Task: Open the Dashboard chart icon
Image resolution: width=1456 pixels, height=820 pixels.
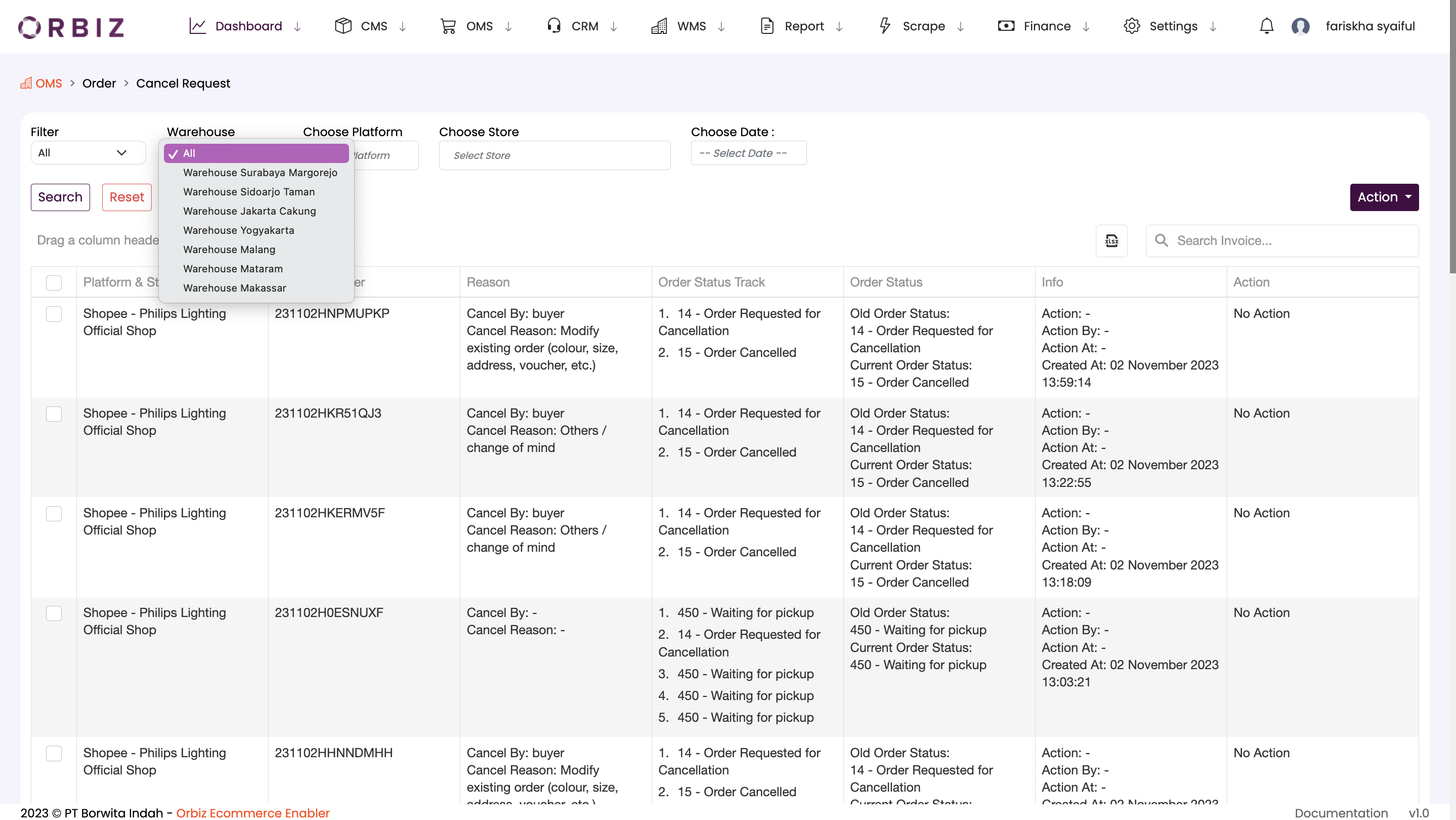Action: tap(197, 26)
